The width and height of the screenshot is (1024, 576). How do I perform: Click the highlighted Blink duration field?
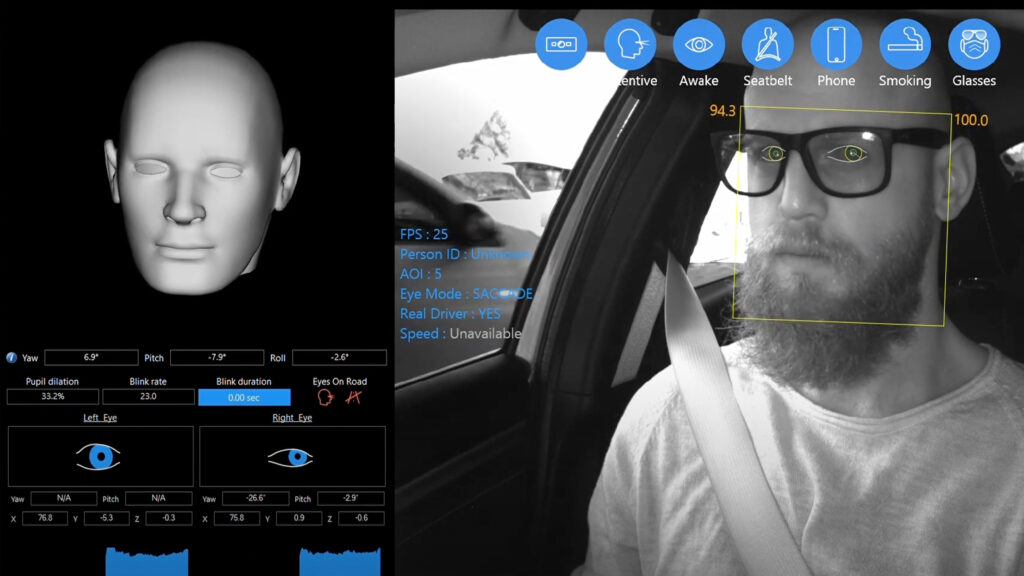tap(244, 397)
